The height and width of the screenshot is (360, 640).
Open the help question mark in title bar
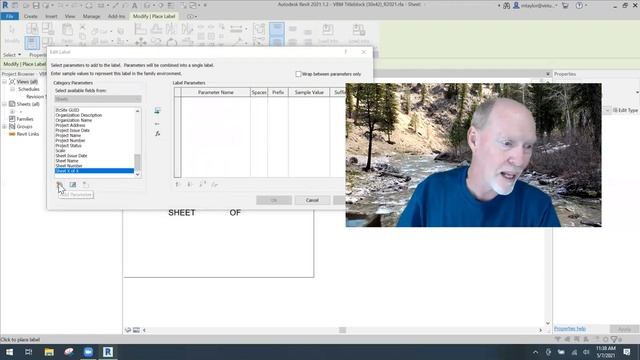(x=579, y=5)
